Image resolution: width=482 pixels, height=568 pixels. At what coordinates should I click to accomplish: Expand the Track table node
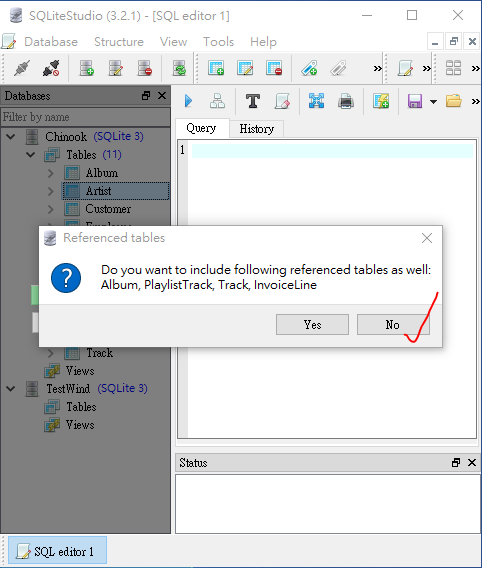pos(51,353)
